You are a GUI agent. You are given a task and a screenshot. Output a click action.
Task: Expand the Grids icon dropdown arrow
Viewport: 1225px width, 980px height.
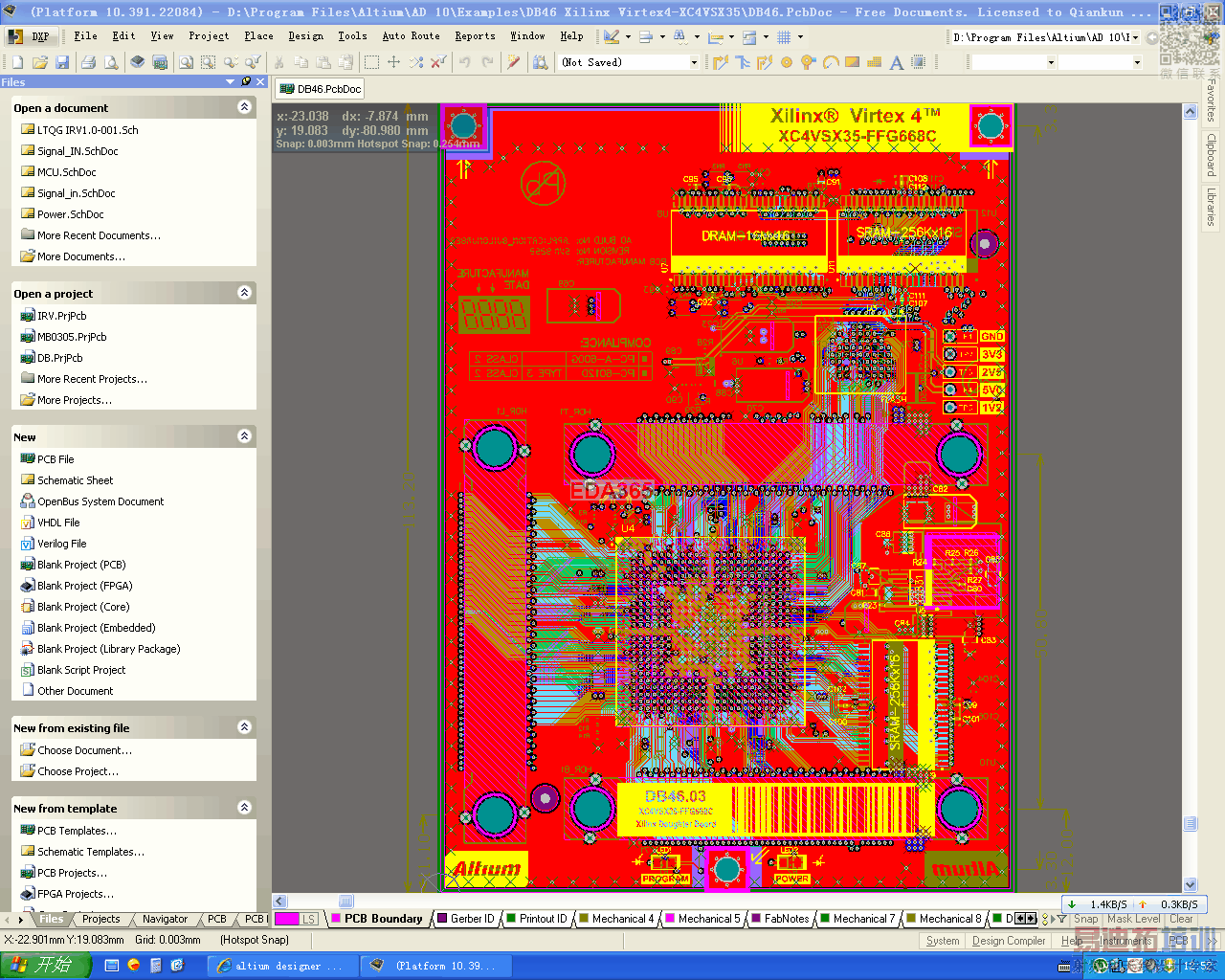tap(800, 37)
